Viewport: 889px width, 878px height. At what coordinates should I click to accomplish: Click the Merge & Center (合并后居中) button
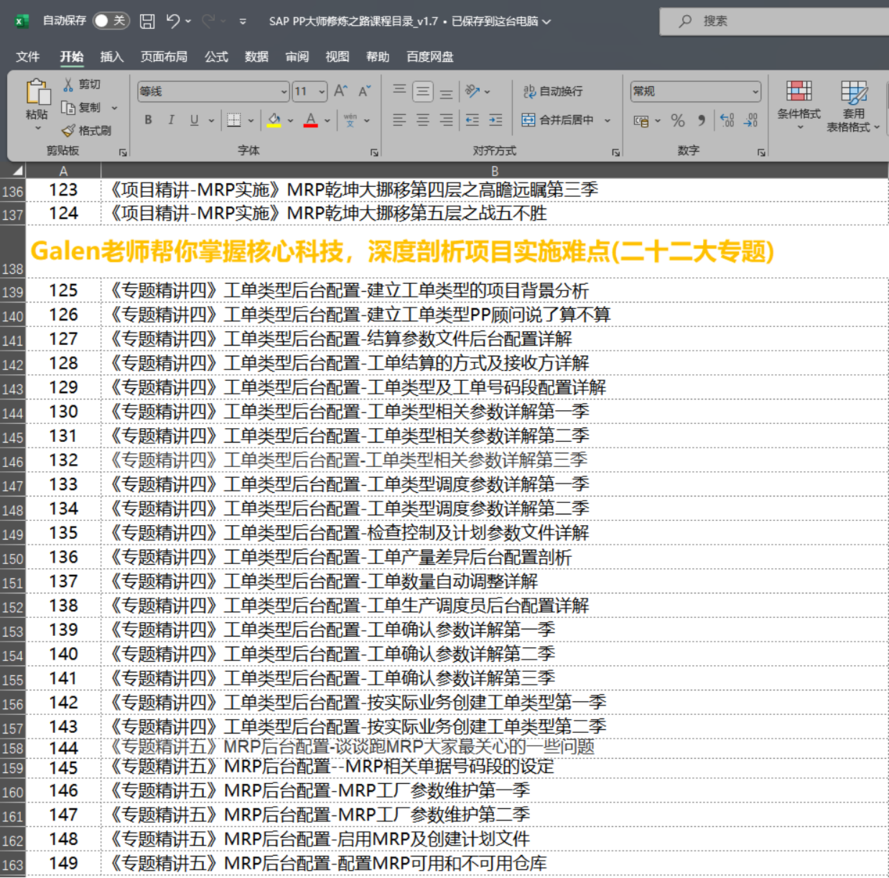pyautogui.click(x=558, y=120)
